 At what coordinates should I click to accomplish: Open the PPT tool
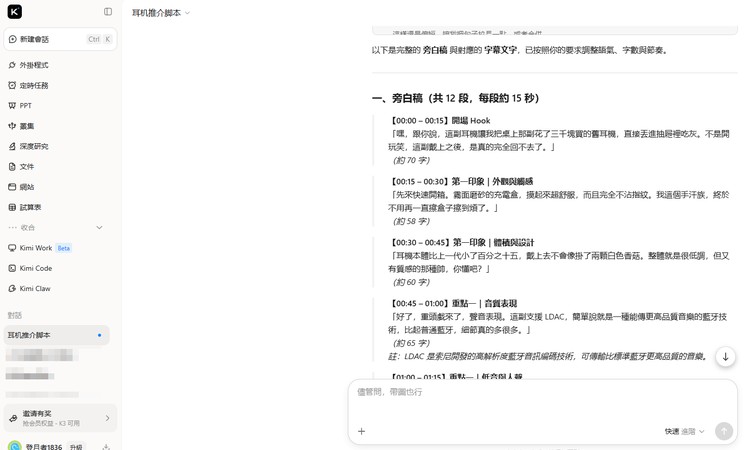tap(60, 106)
